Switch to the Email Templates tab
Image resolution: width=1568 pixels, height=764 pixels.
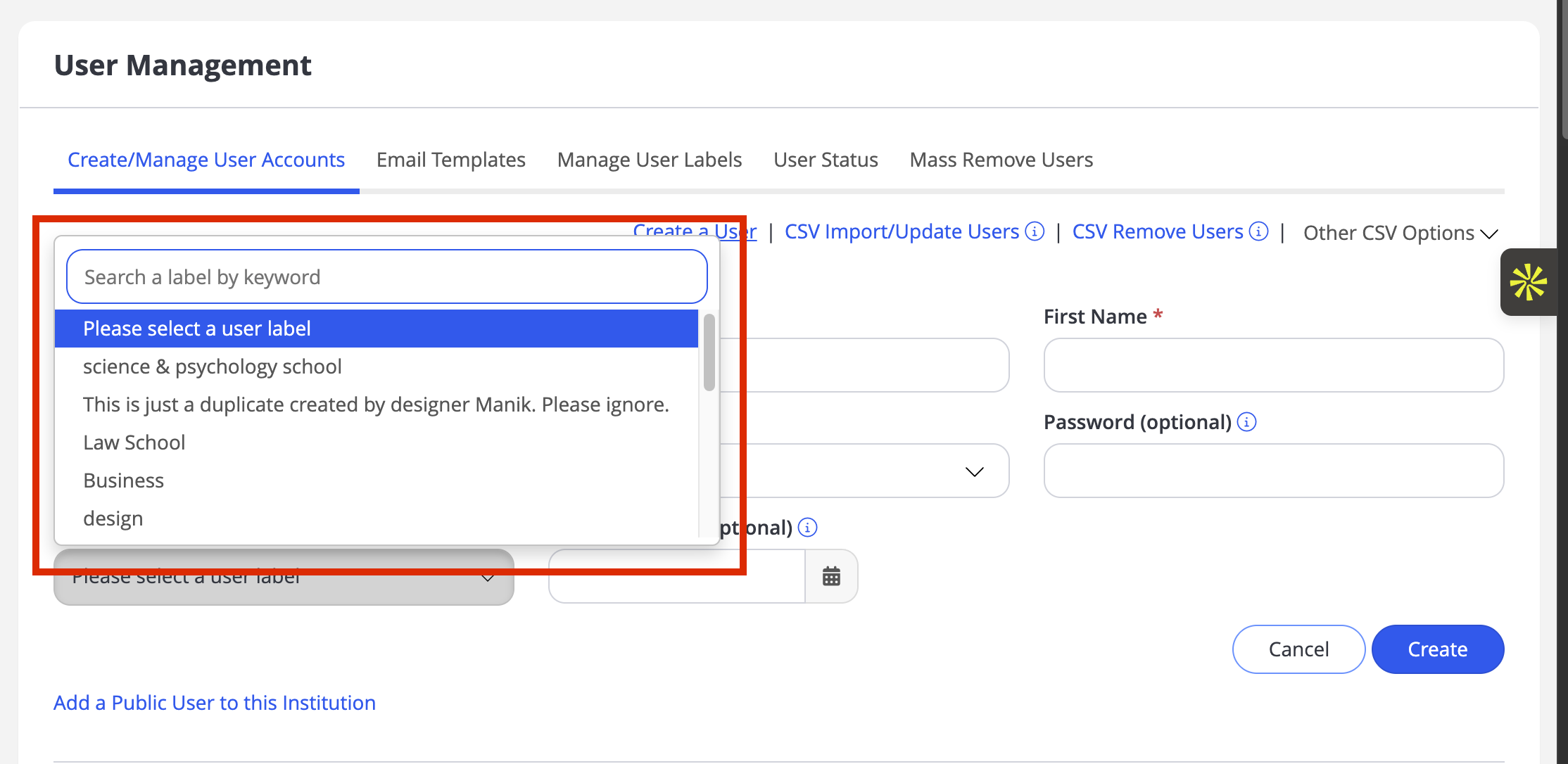pyautogui.click(x=451, y=160)
